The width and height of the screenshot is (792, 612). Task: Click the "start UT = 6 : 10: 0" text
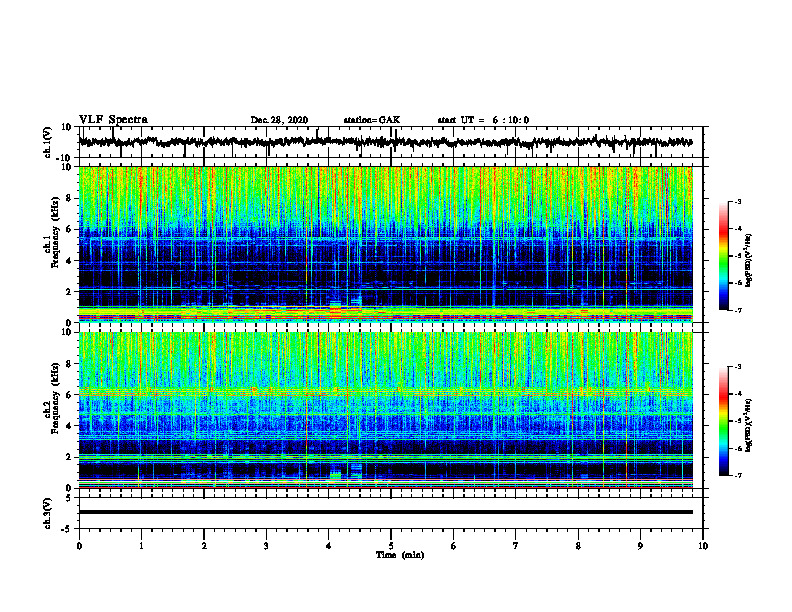click(483, 120)
